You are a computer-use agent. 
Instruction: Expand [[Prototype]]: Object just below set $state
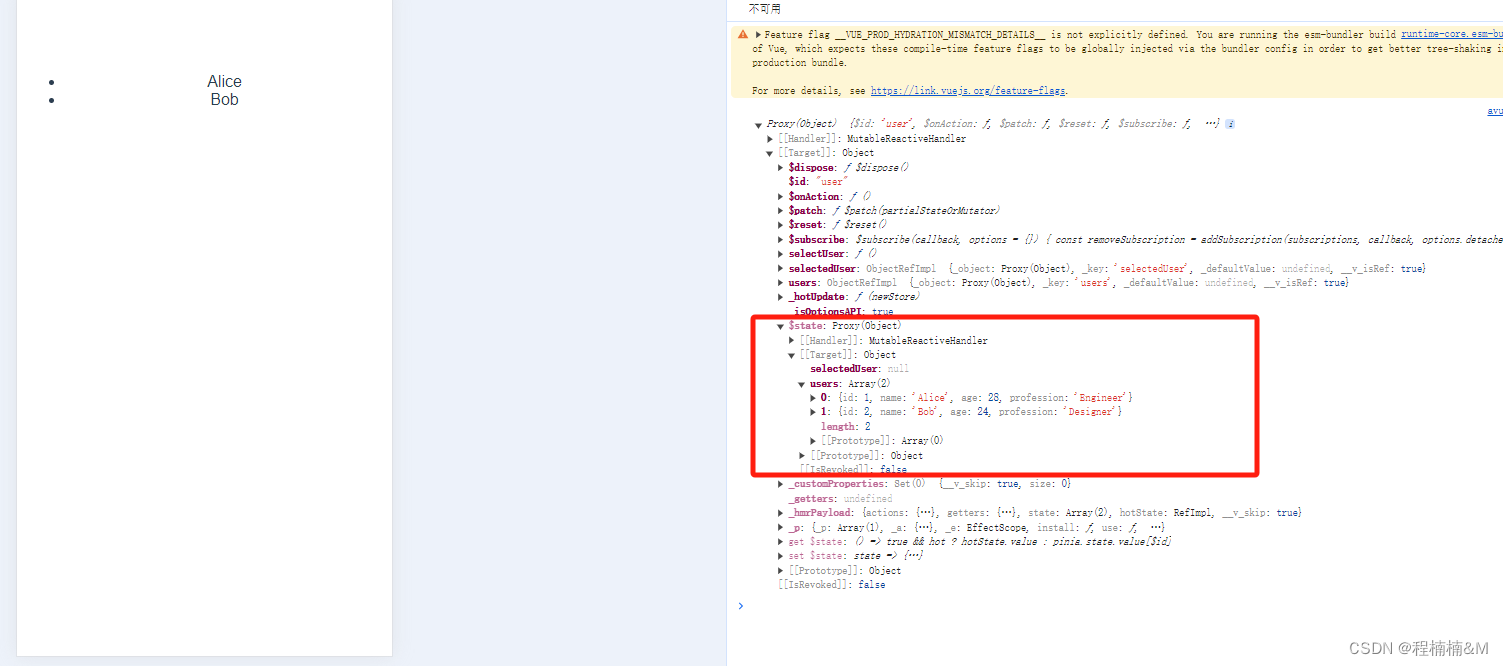(x=781, y=571)
